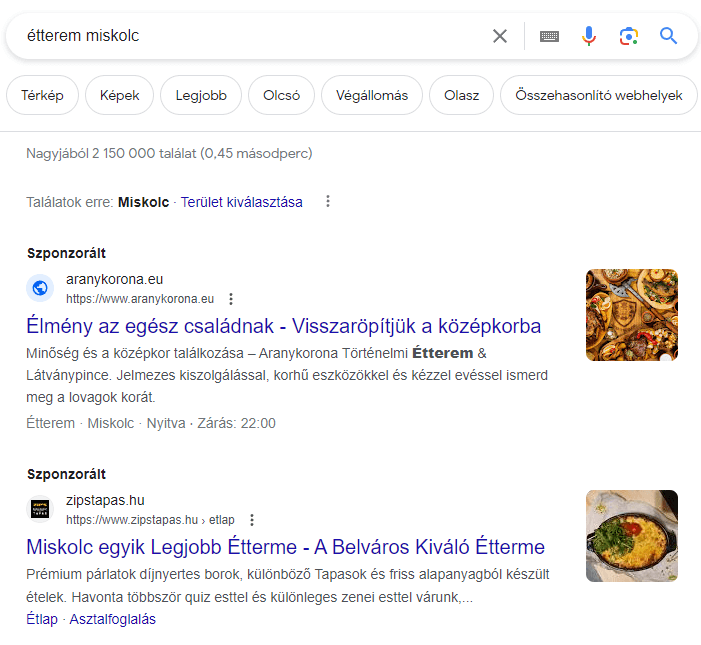Select the Térkép filter chip
Image resolution: width=701 pixels, height=645 pixels.
click(42, 96)
